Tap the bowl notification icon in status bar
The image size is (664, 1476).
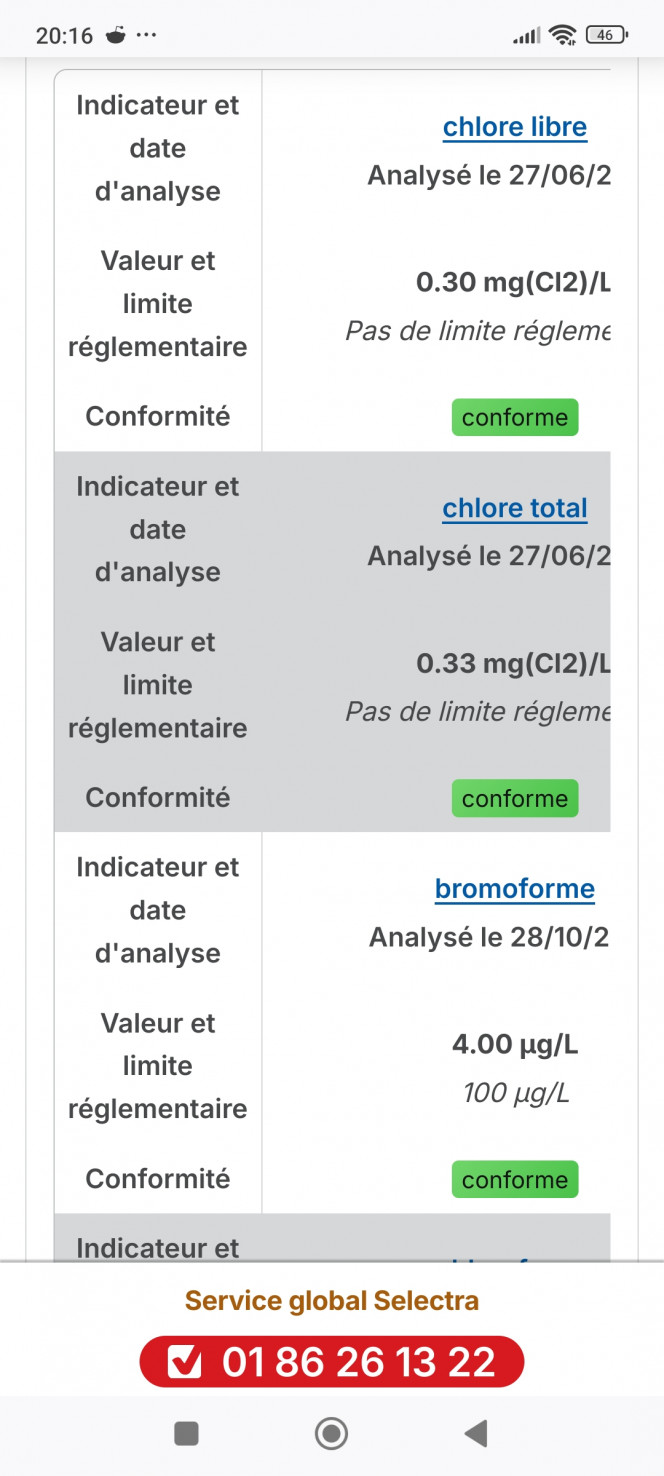[116, 35]
